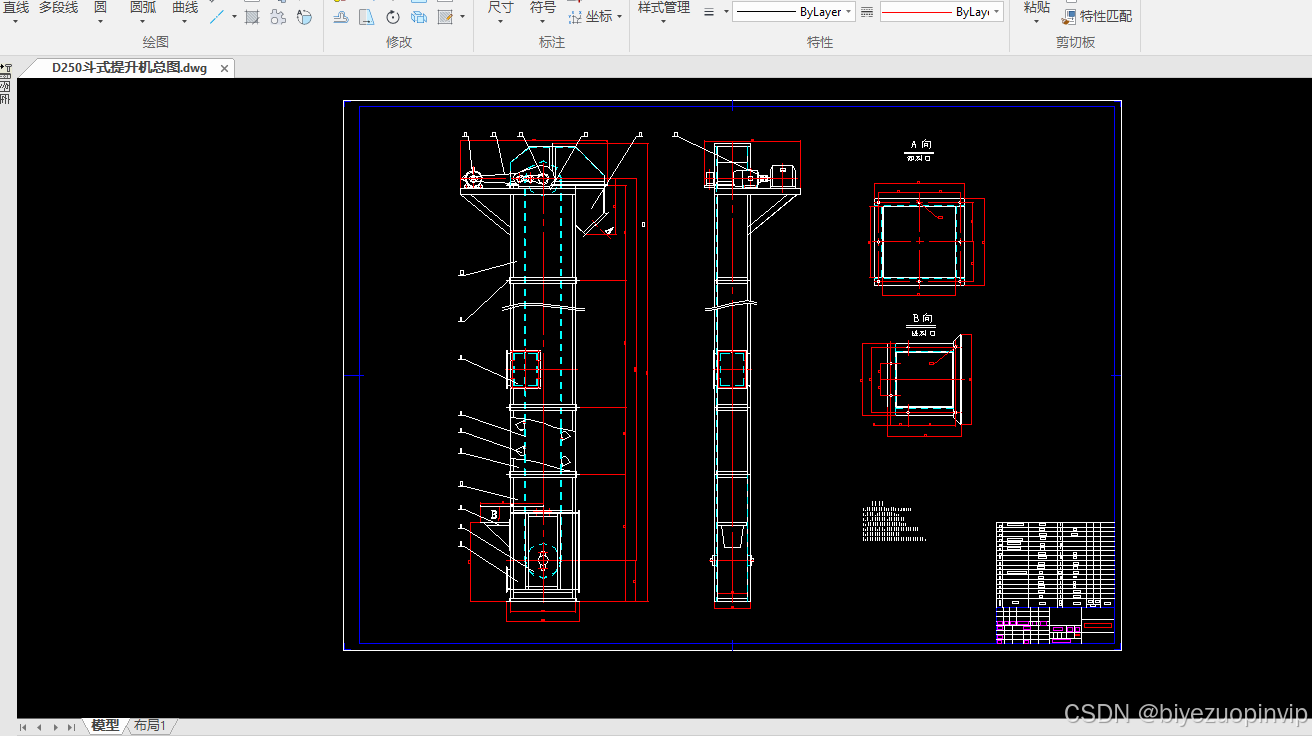The width and height of the screenshot is (1312, 736).
Task: Click the top icon on left sidebar
Action: coord(5,70)
